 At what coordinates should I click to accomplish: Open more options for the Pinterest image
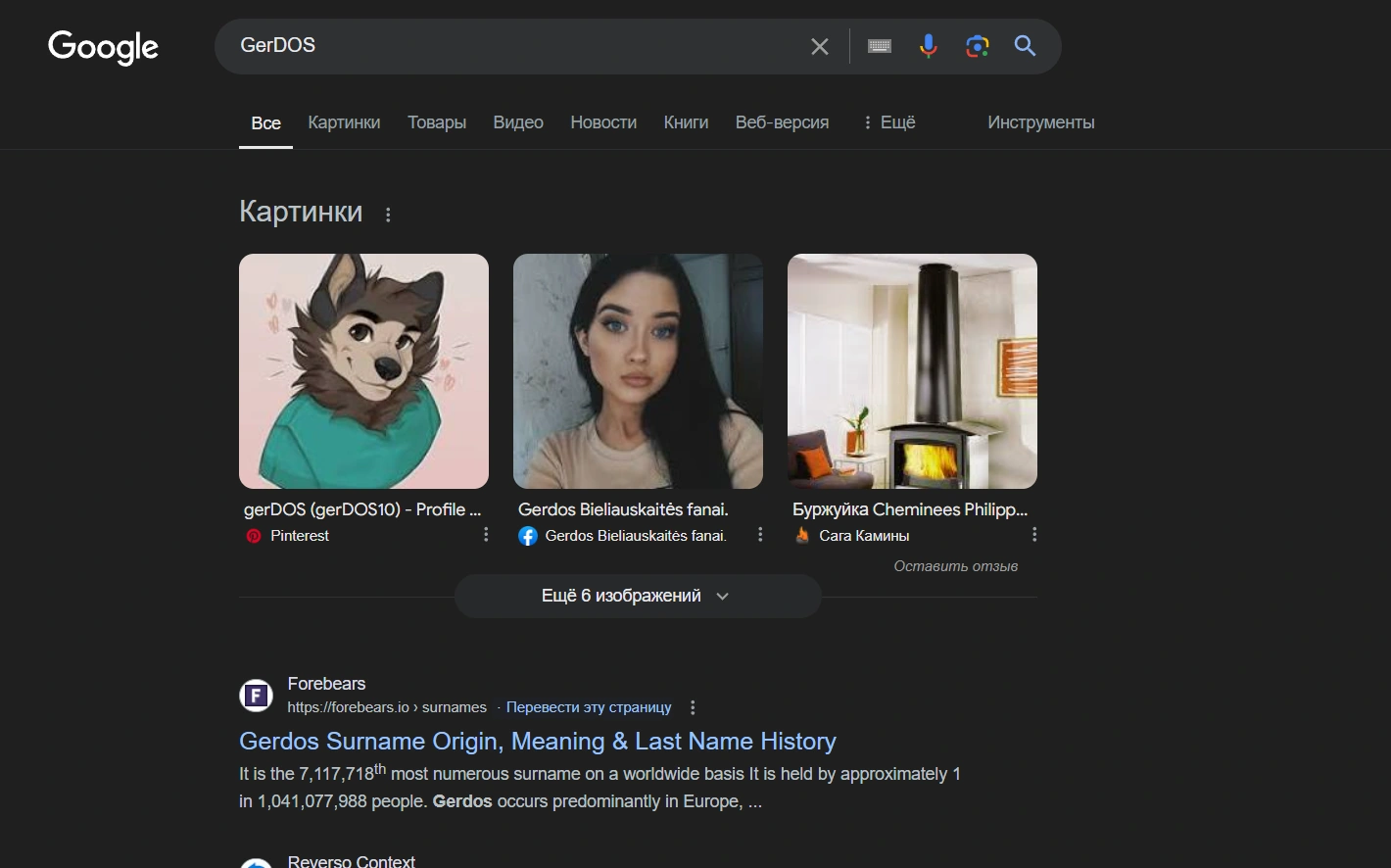click(x=486, y=535)
